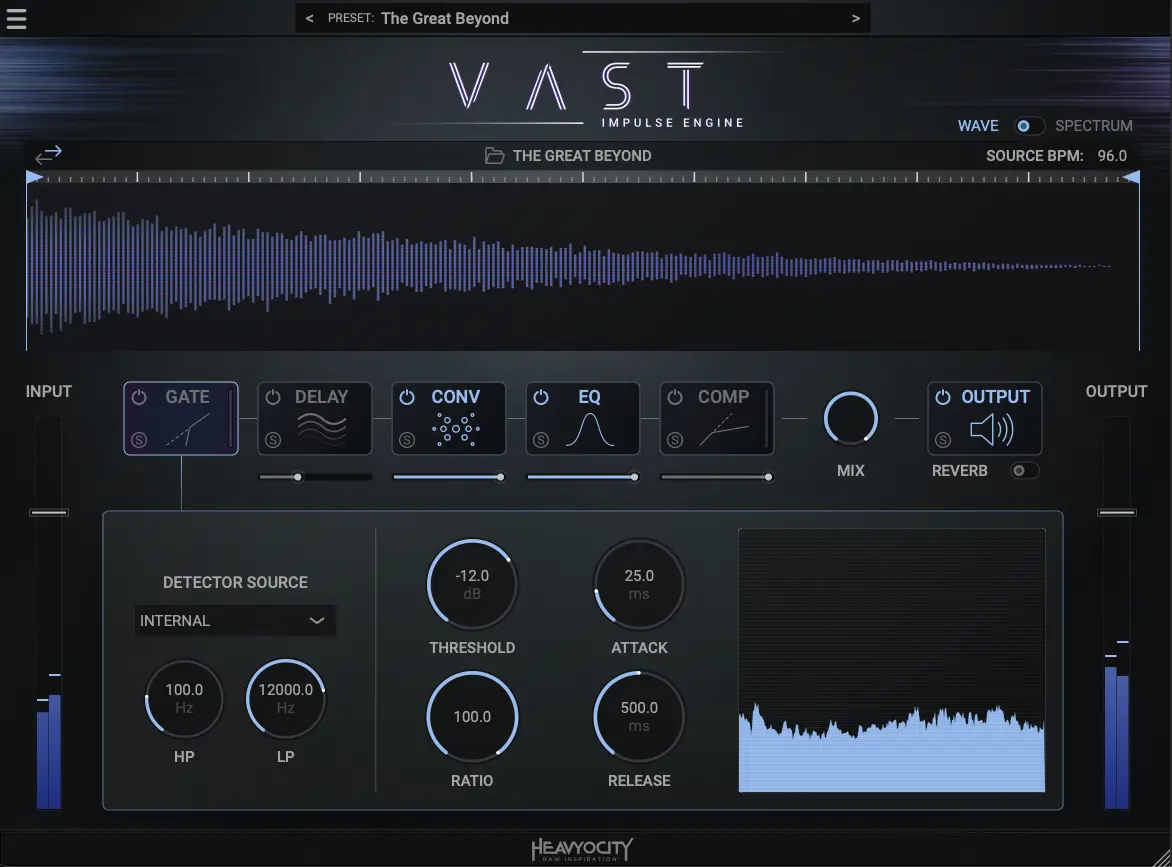
Task: Select the DELAY waves icon
Action: click(x=321, y=429)
